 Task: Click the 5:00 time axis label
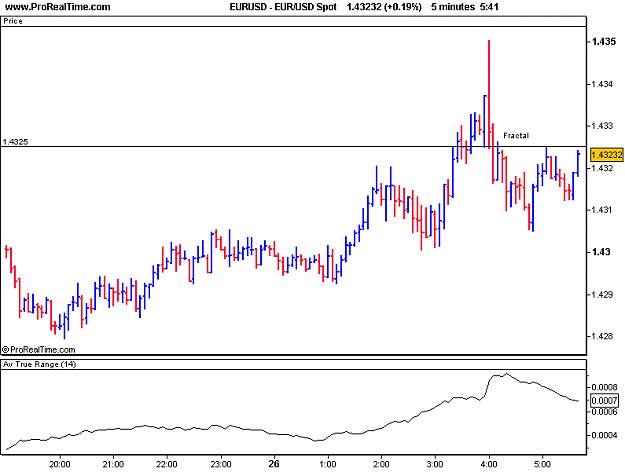pos(542,464)
